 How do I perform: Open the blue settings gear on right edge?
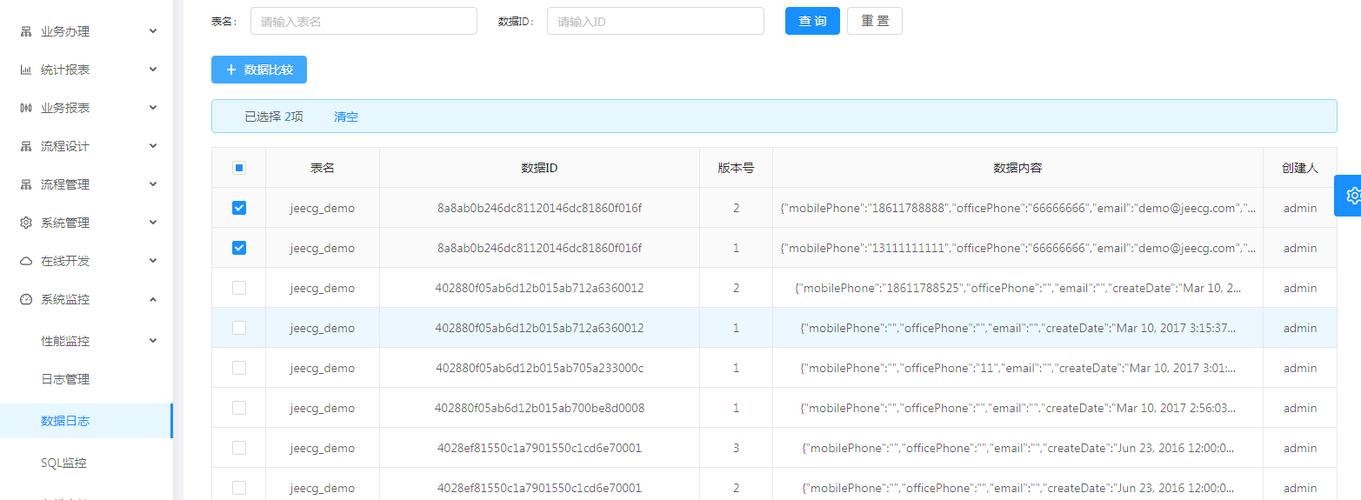tap(1352, 195)
